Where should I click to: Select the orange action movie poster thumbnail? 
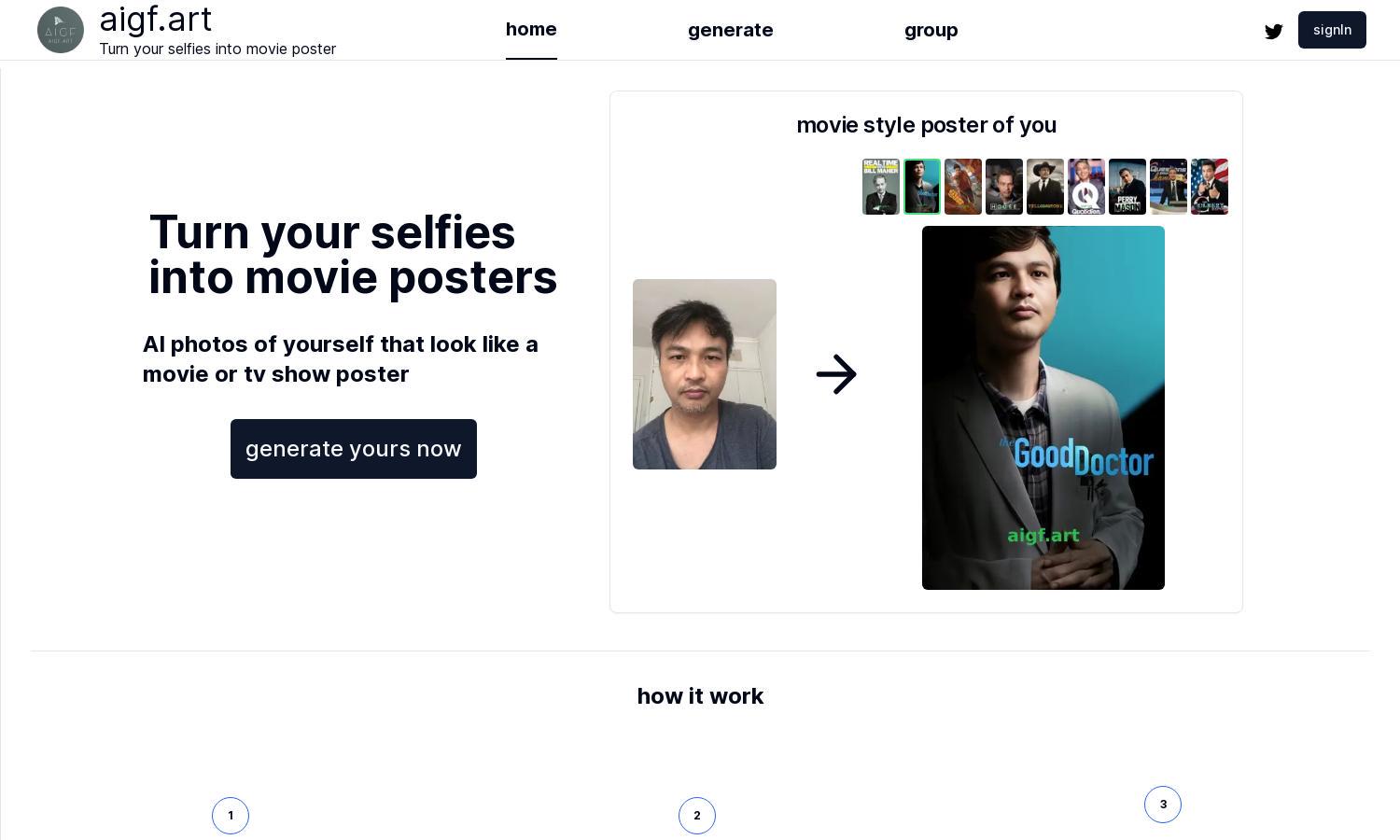pyautogui.click(x=963, y=187)
